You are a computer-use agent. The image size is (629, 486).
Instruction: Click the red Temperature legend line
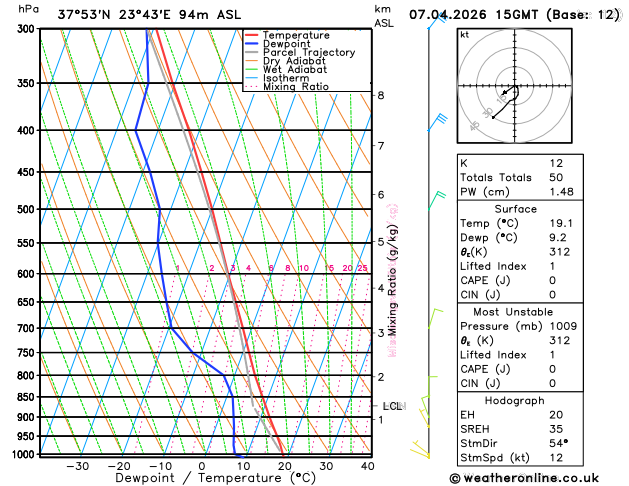pos(252,35)
